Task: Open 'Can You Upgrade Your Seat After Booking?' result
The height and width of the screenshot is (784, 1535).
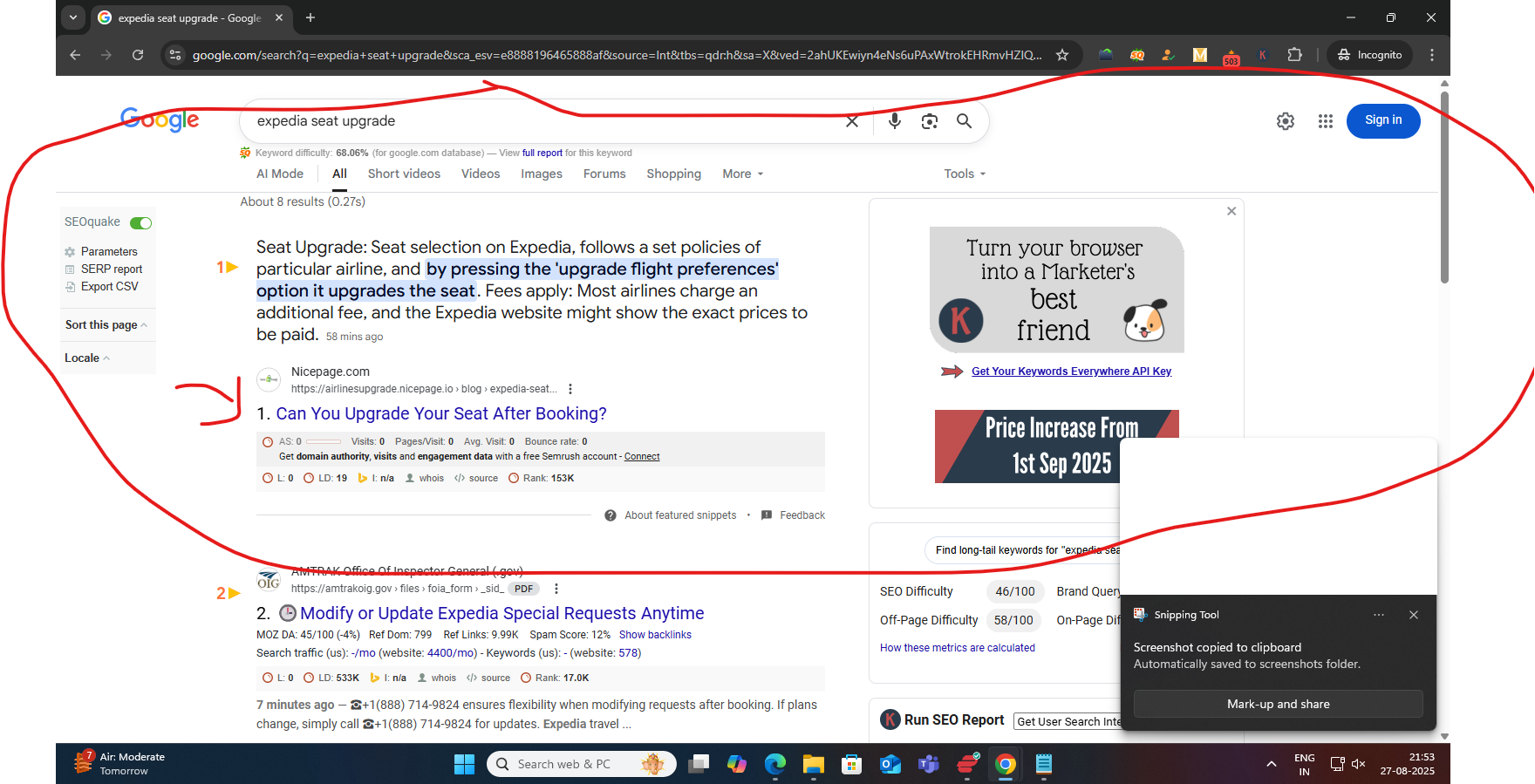Action: (441, 414)
